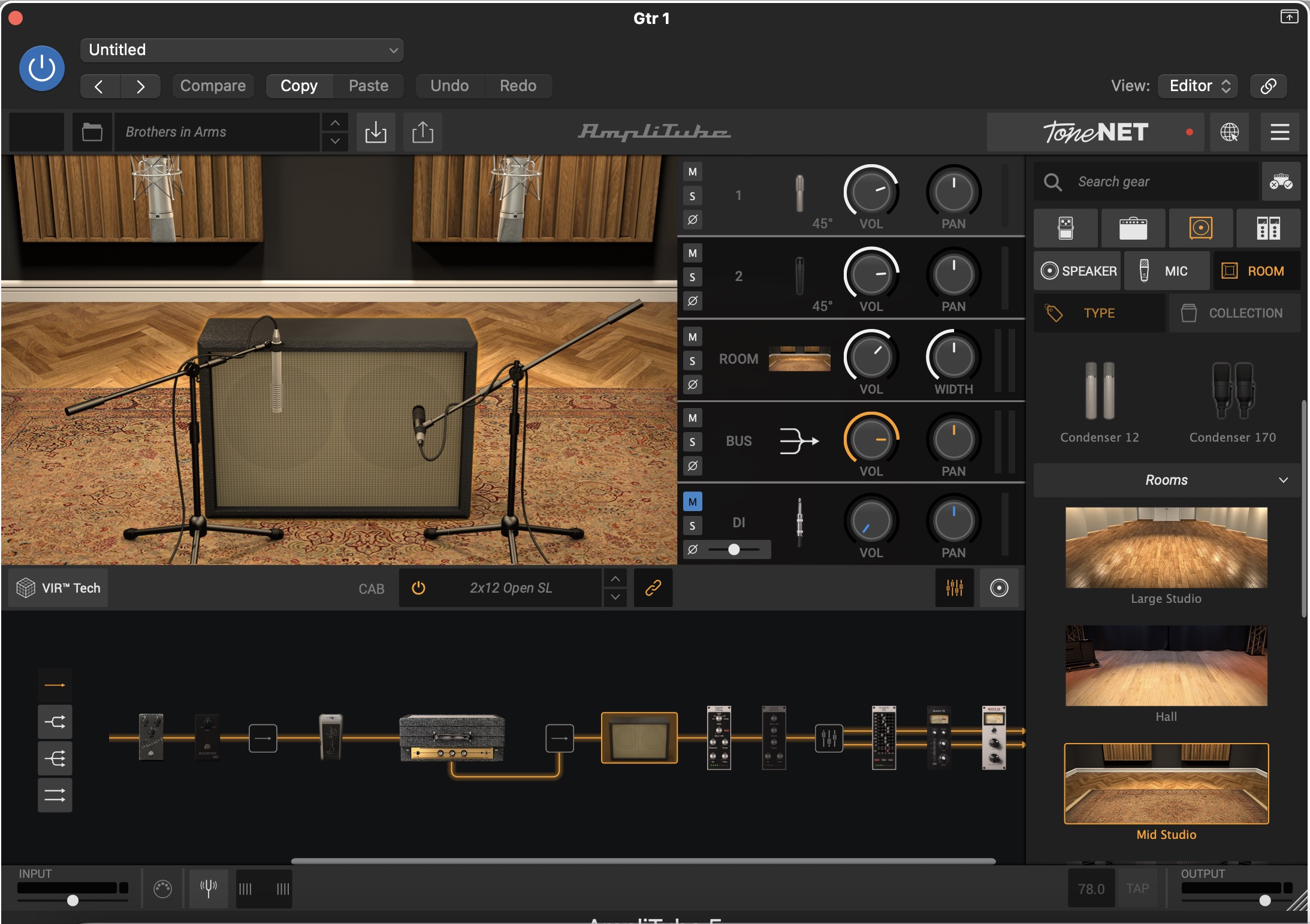Image resolution: width=1310 pixels, height=924 pixels.
Task: Step to previous cabinet model arrow
Action: (x=615, y=579)
